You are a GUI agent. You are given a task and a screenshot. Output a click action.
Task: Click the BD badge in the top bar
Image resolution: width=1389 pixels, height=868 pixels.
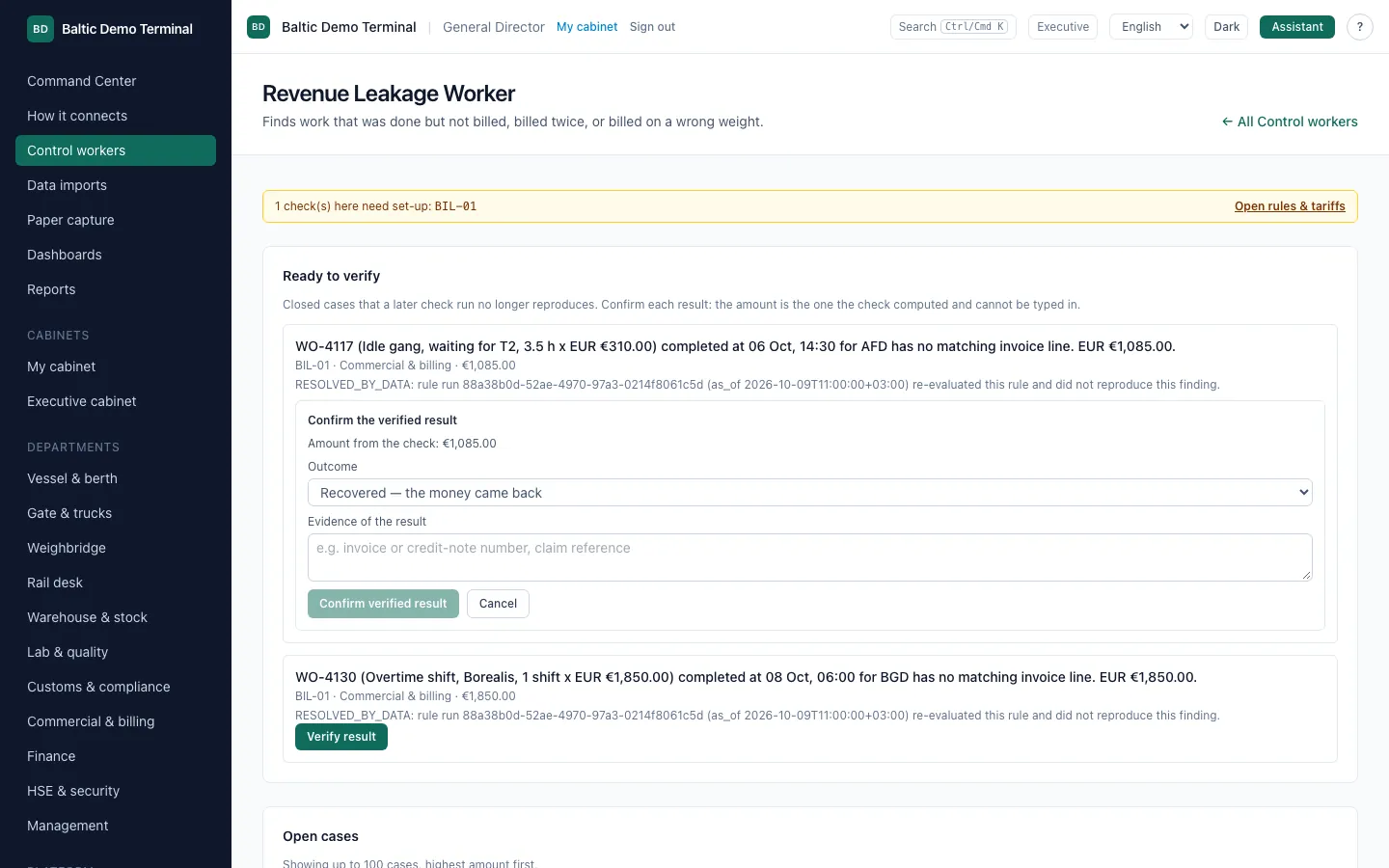click(x=259, y=27)
